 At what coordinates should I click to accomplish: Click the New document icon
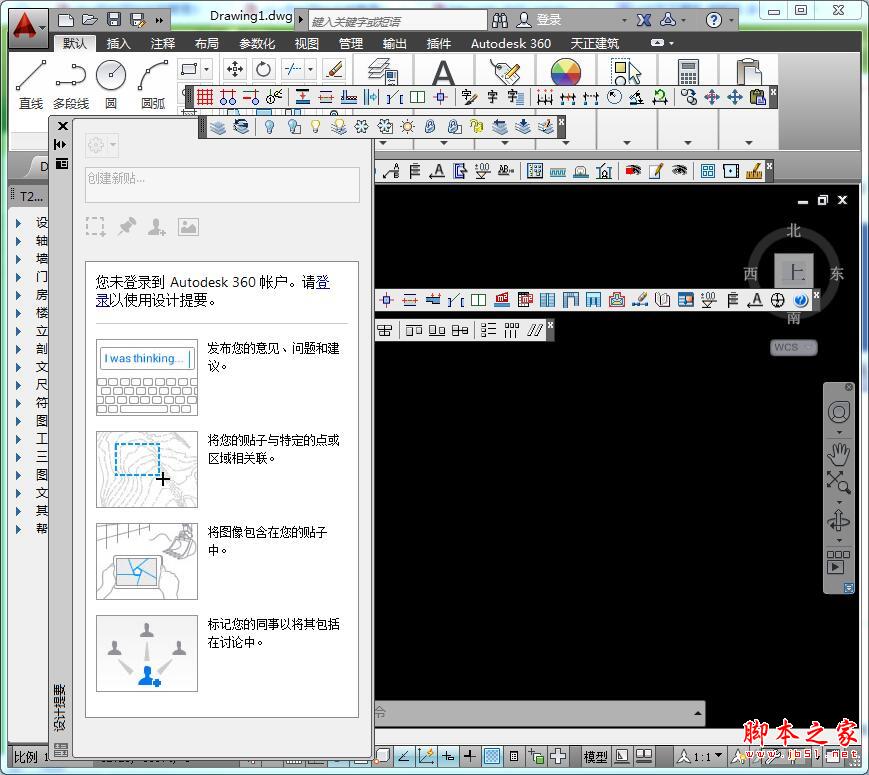tap(66, 20)
